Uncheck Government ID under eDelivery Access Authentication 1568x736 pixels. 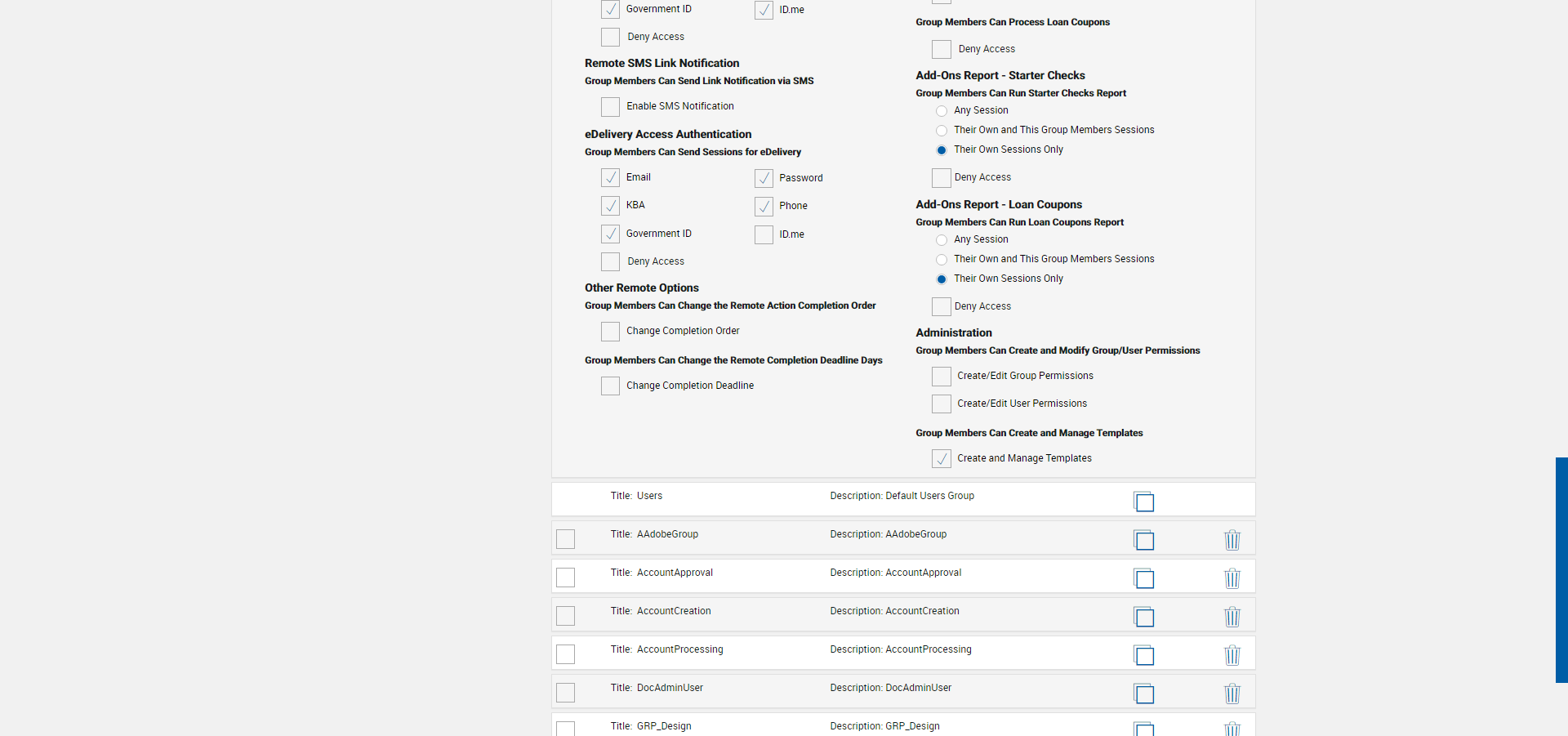(x=610, y=234)
